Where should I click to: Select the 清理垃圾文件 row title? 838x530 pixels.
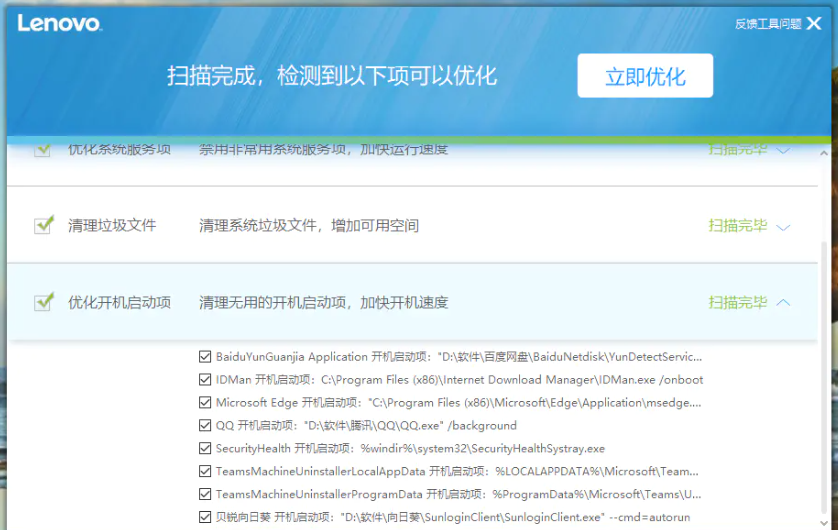pyautogui.click(x=112, y=225)
